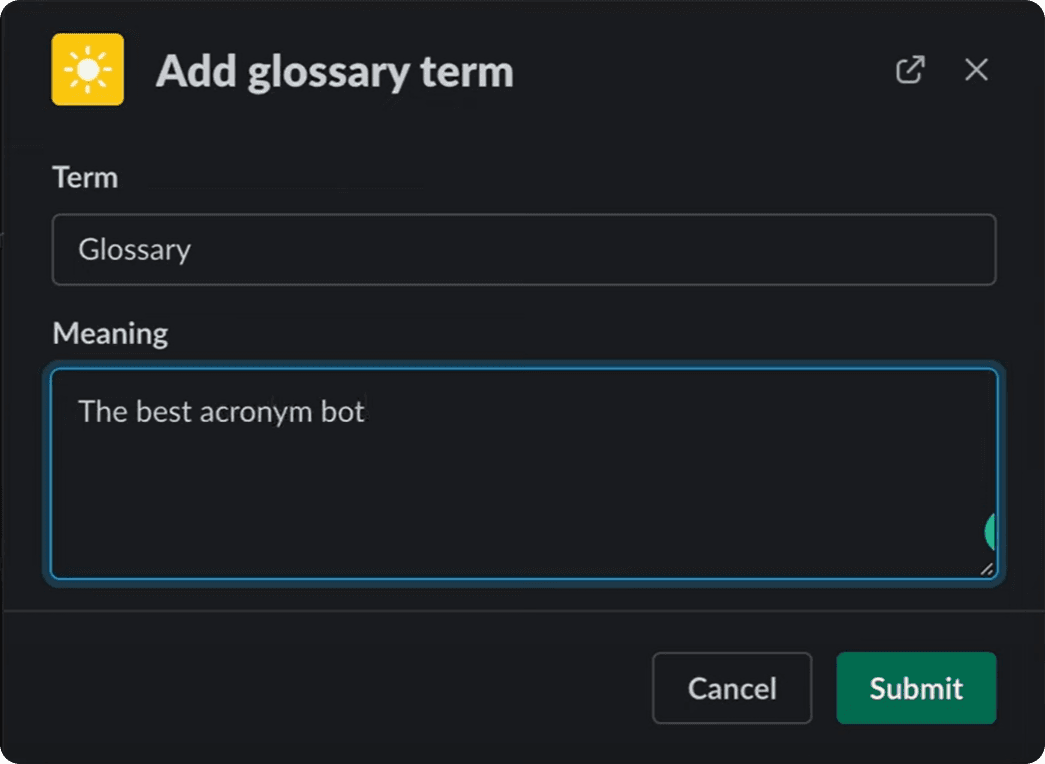Cancel adding the glossary term
Image resolution: width=1045 pixels, height=764 pixels.
732,688
